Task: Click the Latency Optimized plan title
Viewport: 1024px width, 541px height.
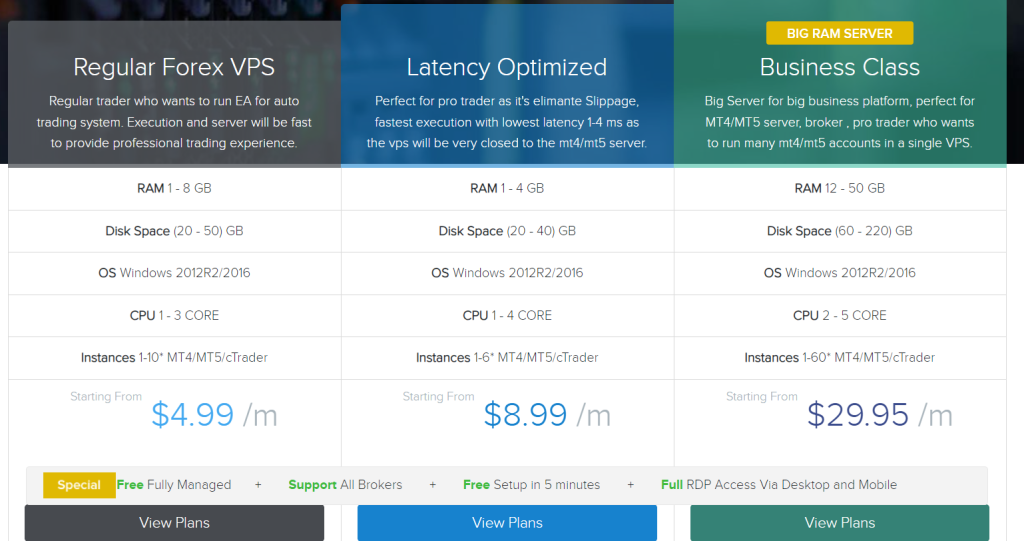Action: (507, 68)
